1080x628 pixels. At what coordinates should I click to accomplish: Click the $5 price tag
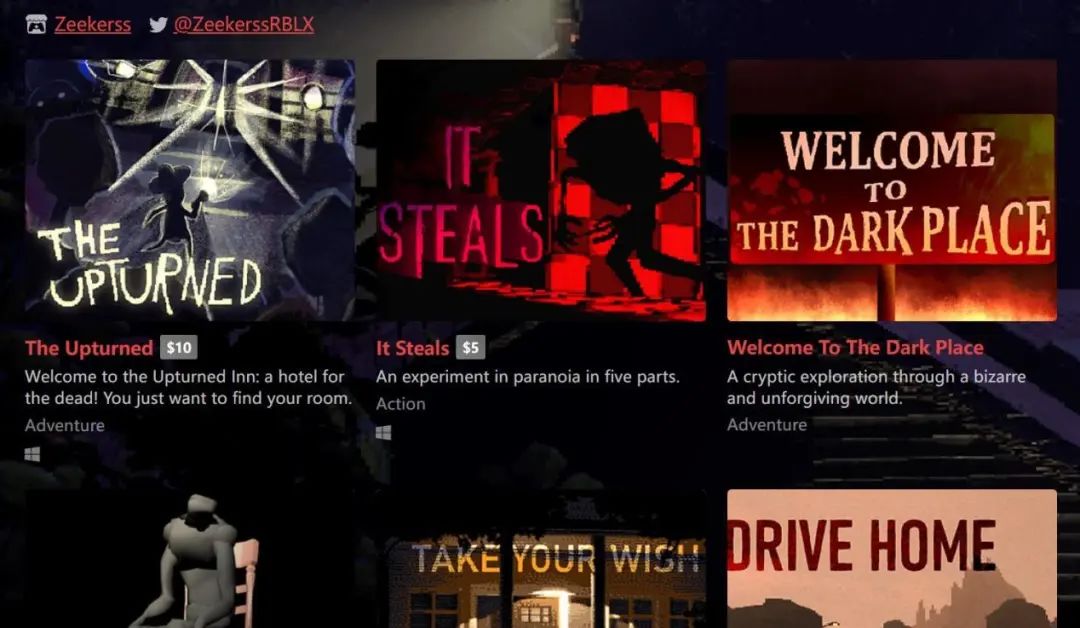point(470,348)
